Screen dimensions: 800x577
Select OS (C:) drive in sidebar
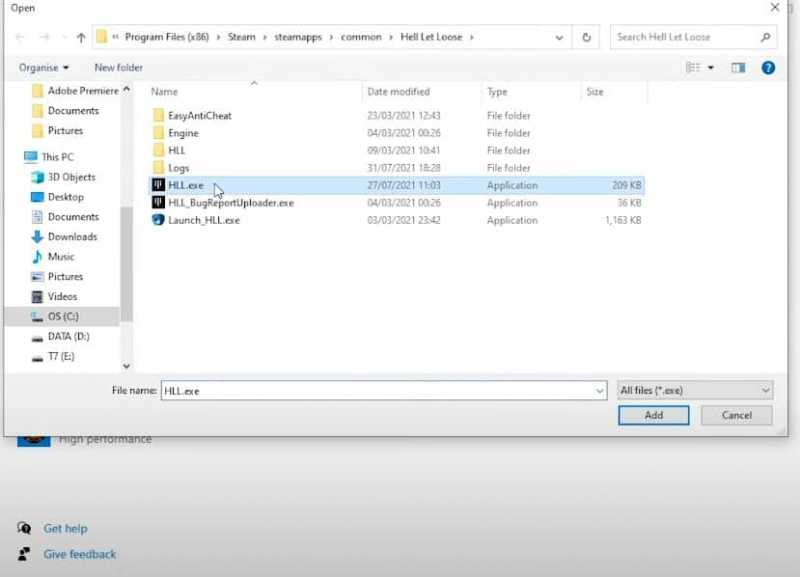point(63,316)
